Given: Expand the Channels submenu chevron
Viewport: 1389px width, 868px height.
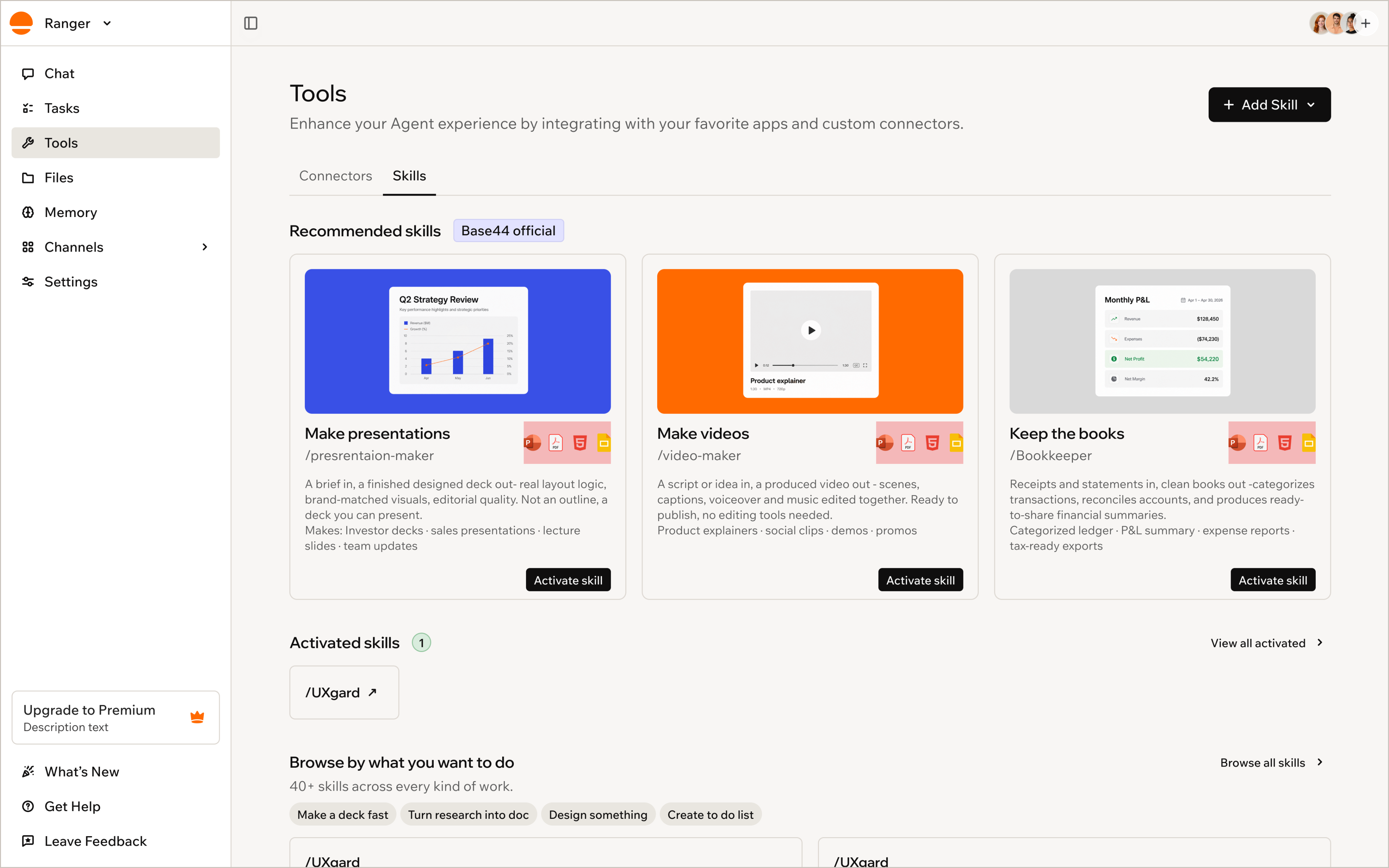Looking at the screenshot, I should click(205, 247).
